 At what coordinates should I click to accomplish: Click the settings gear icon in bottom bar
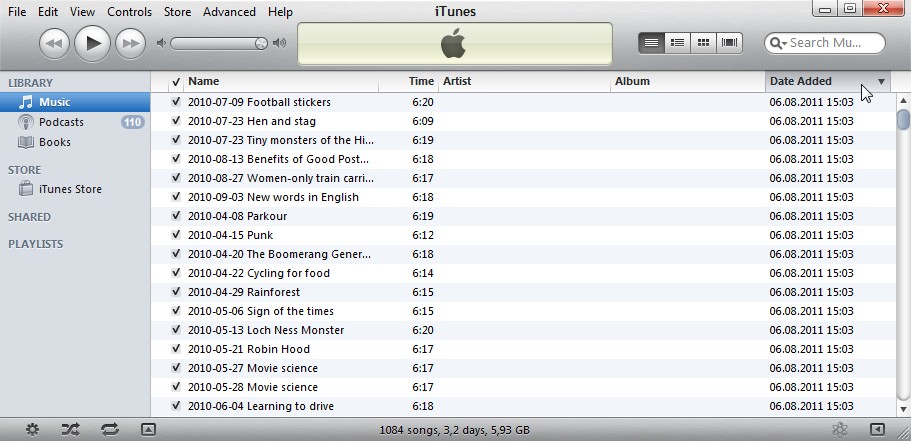[x=33, y=430]
